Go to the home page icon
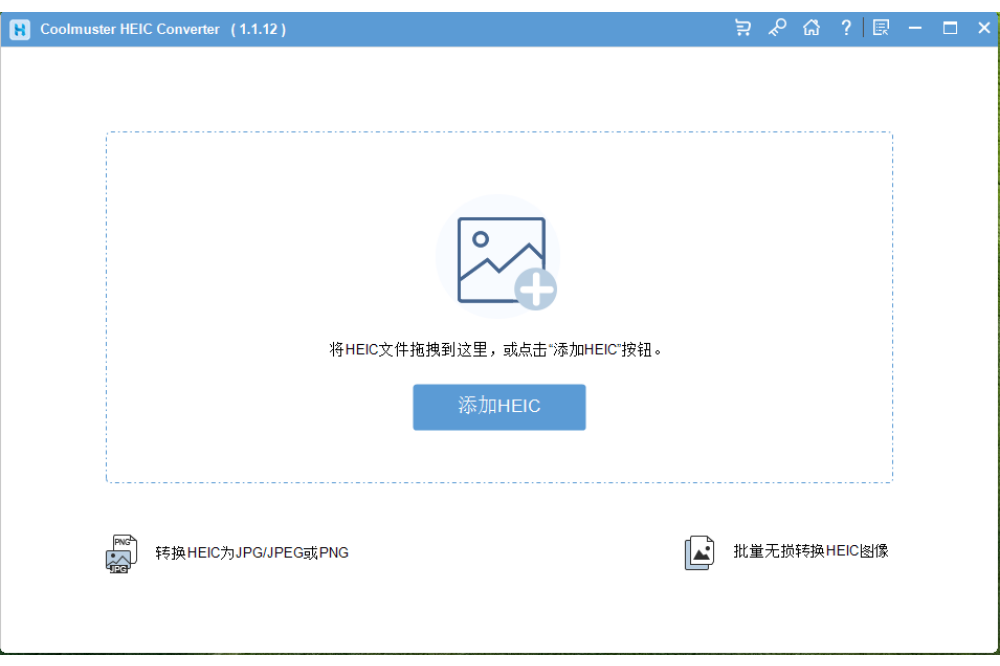 tap(811, 28)
